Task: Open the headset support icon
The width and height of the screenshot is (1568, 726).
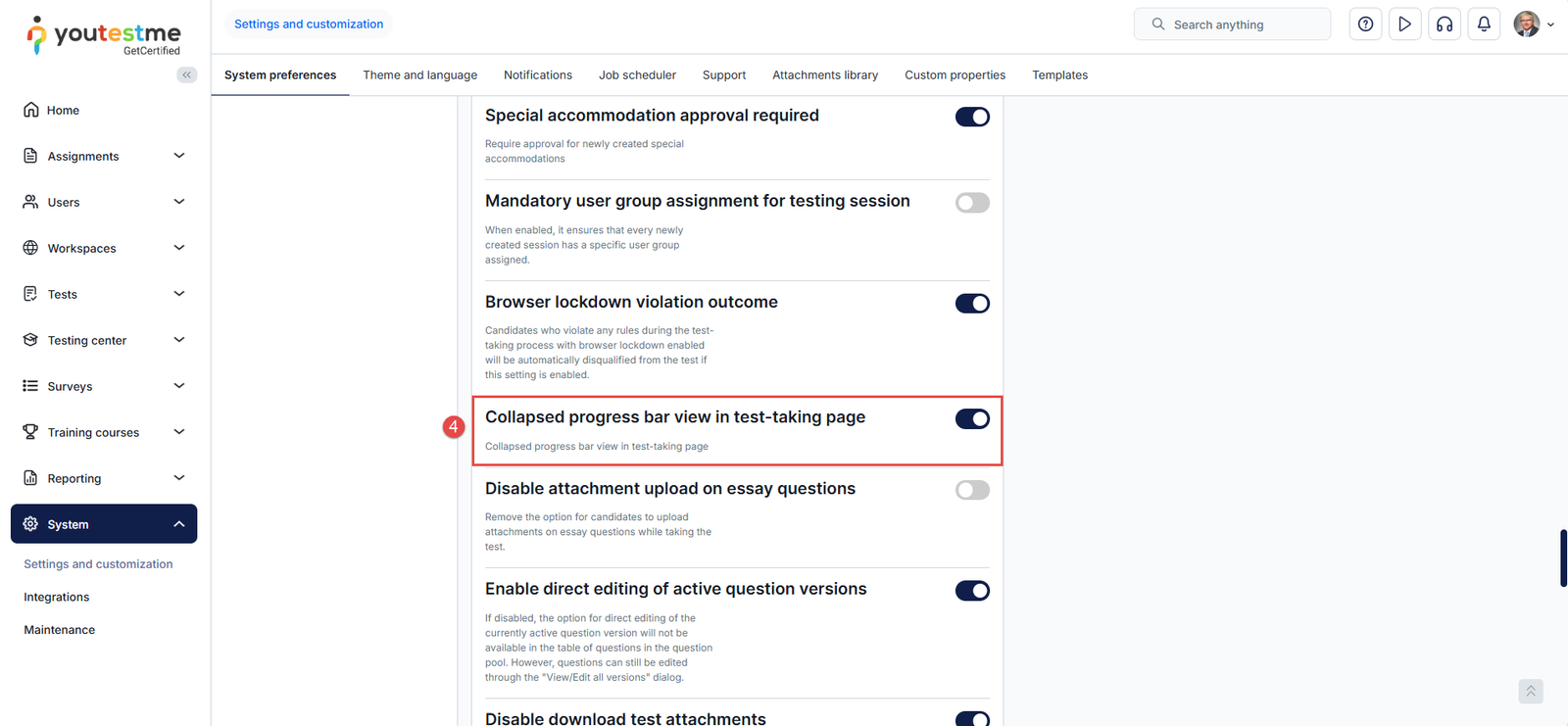Action: point(1445,24)
